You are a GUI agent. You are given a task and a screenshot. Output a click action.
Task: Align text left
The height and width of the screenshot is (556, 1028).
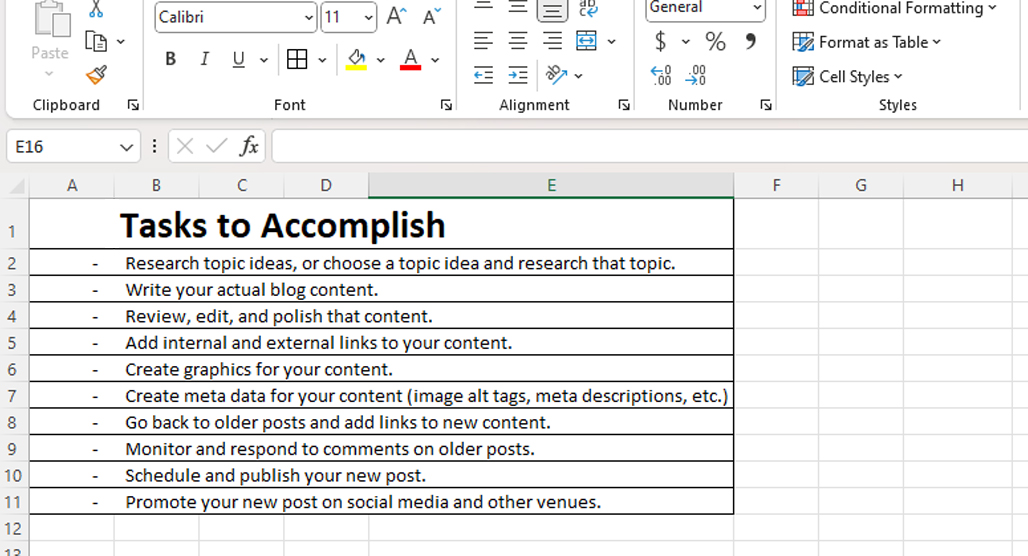point(483,41)
